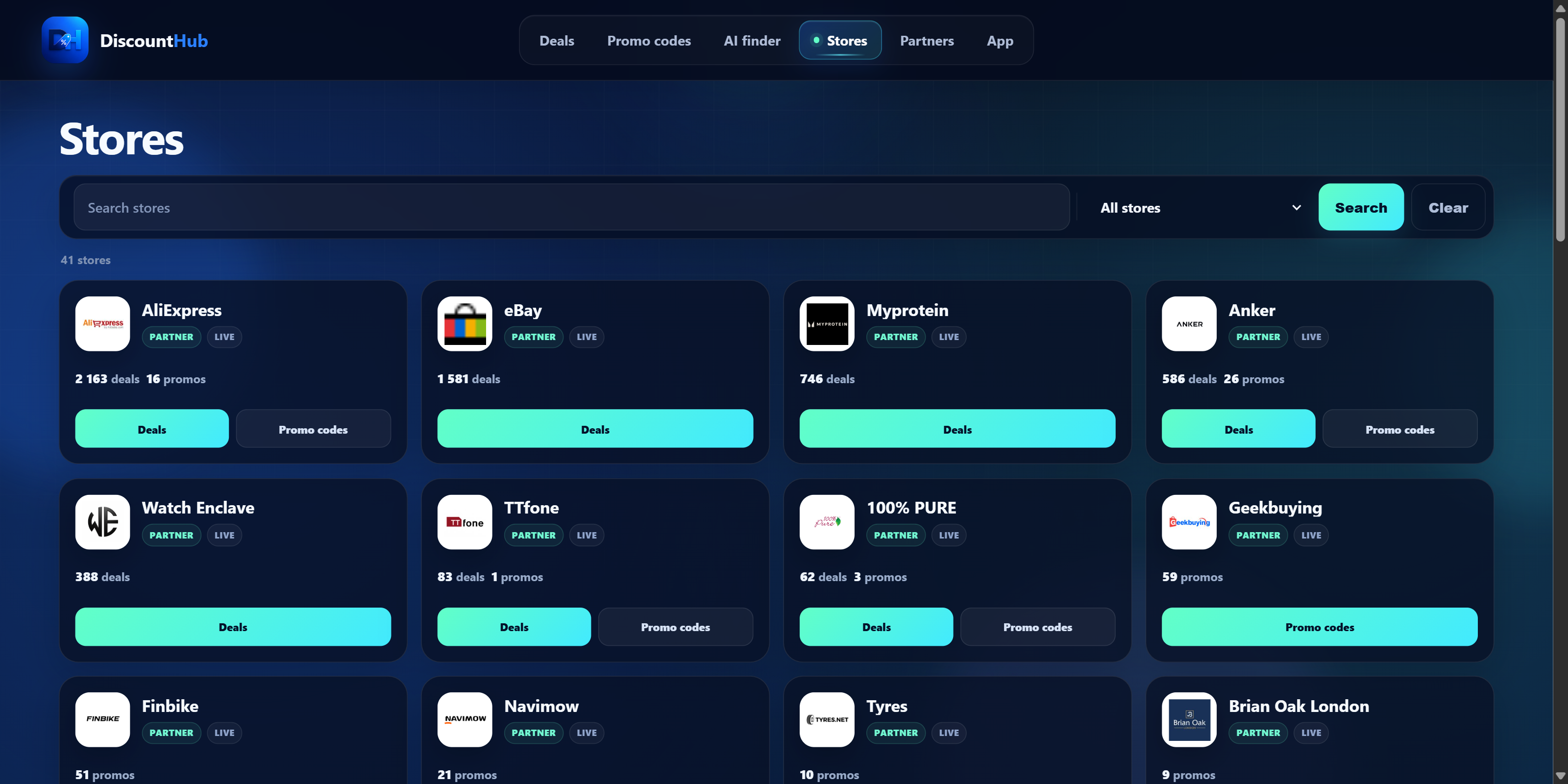Open the AI finder nav tab
The width and height of the screenshot is (1568, 784).
pyautogui.click(x=752, y=41)
